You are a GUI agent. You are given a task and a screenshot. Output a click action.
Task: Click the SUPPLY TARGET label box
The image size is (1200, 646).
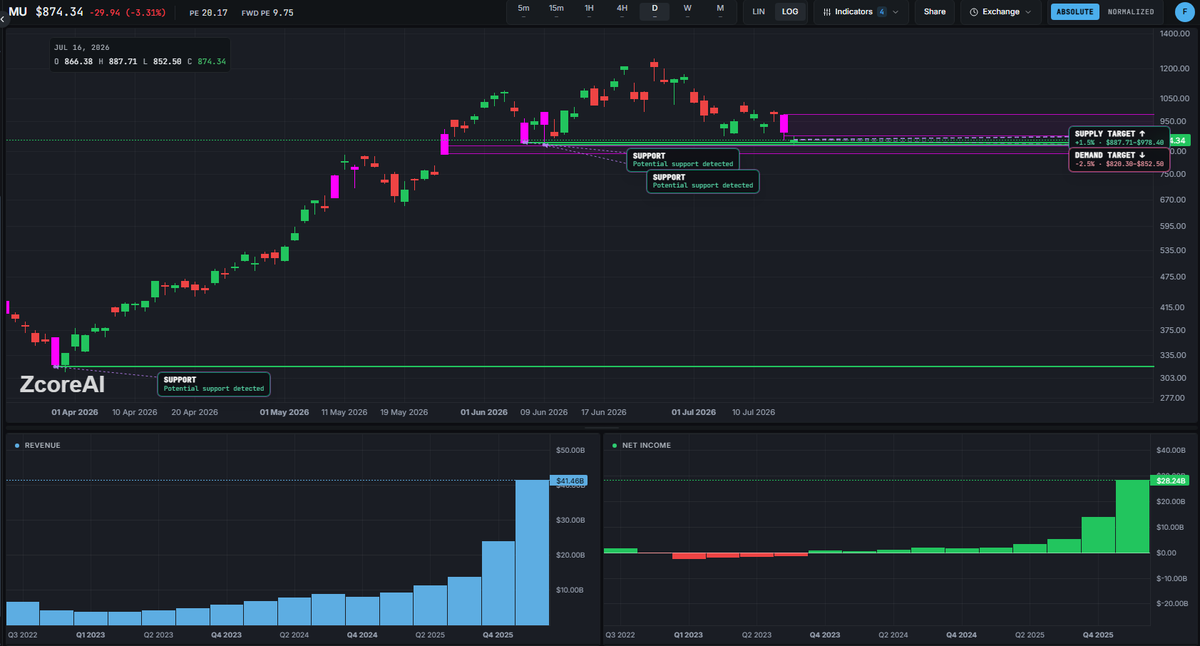point(1119,138)
